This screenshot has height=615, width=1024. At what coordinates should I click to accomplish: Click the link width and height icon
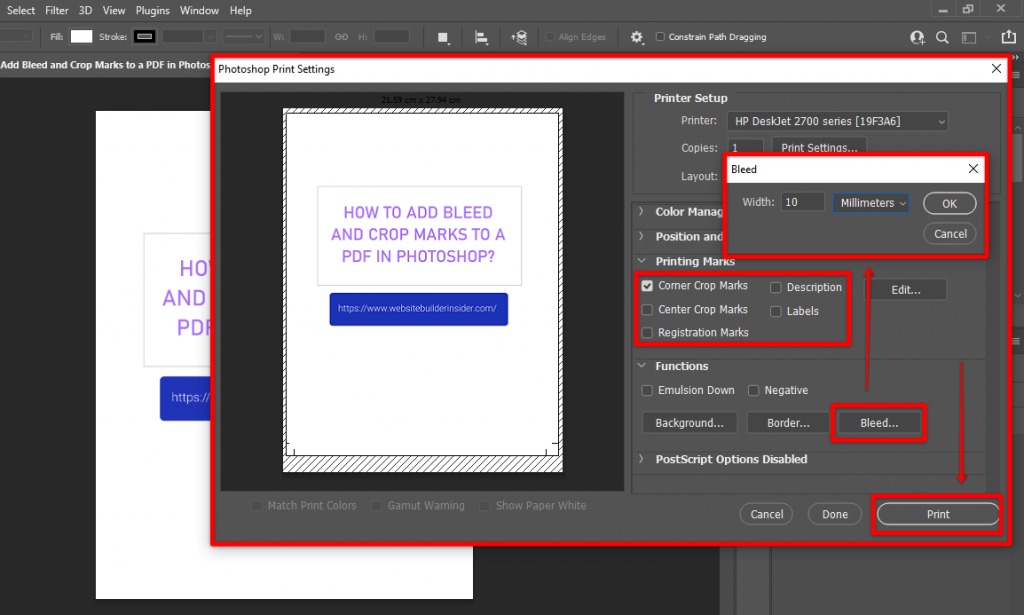point(341,37)
